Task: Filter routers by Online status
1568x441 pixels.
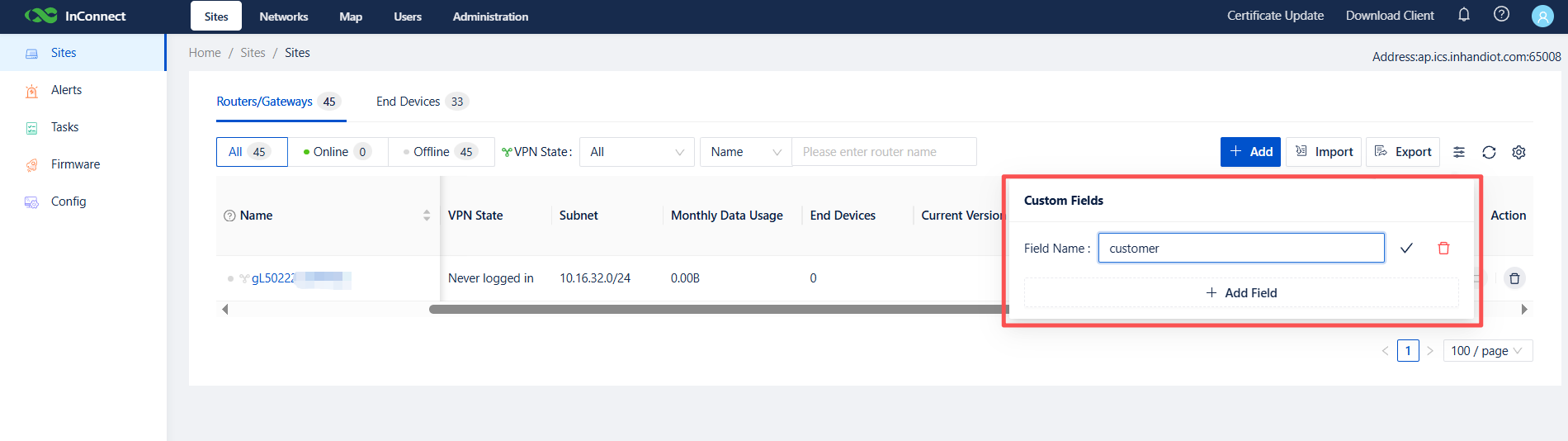Action: (338, 152)
